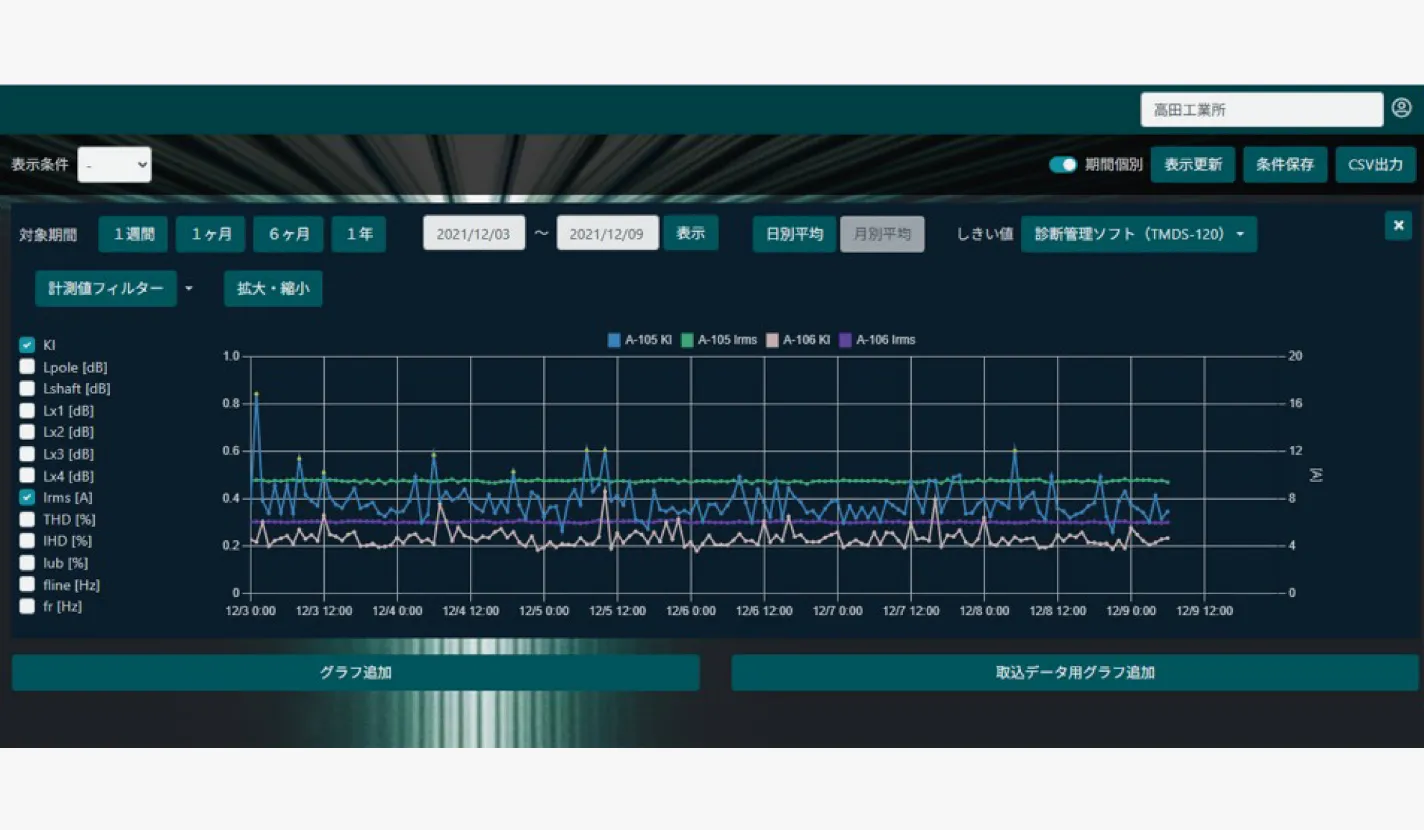Check the Lpole [dB] checkbox
This screenshot has width=1424, height=830.
click(x=27, y=367)
